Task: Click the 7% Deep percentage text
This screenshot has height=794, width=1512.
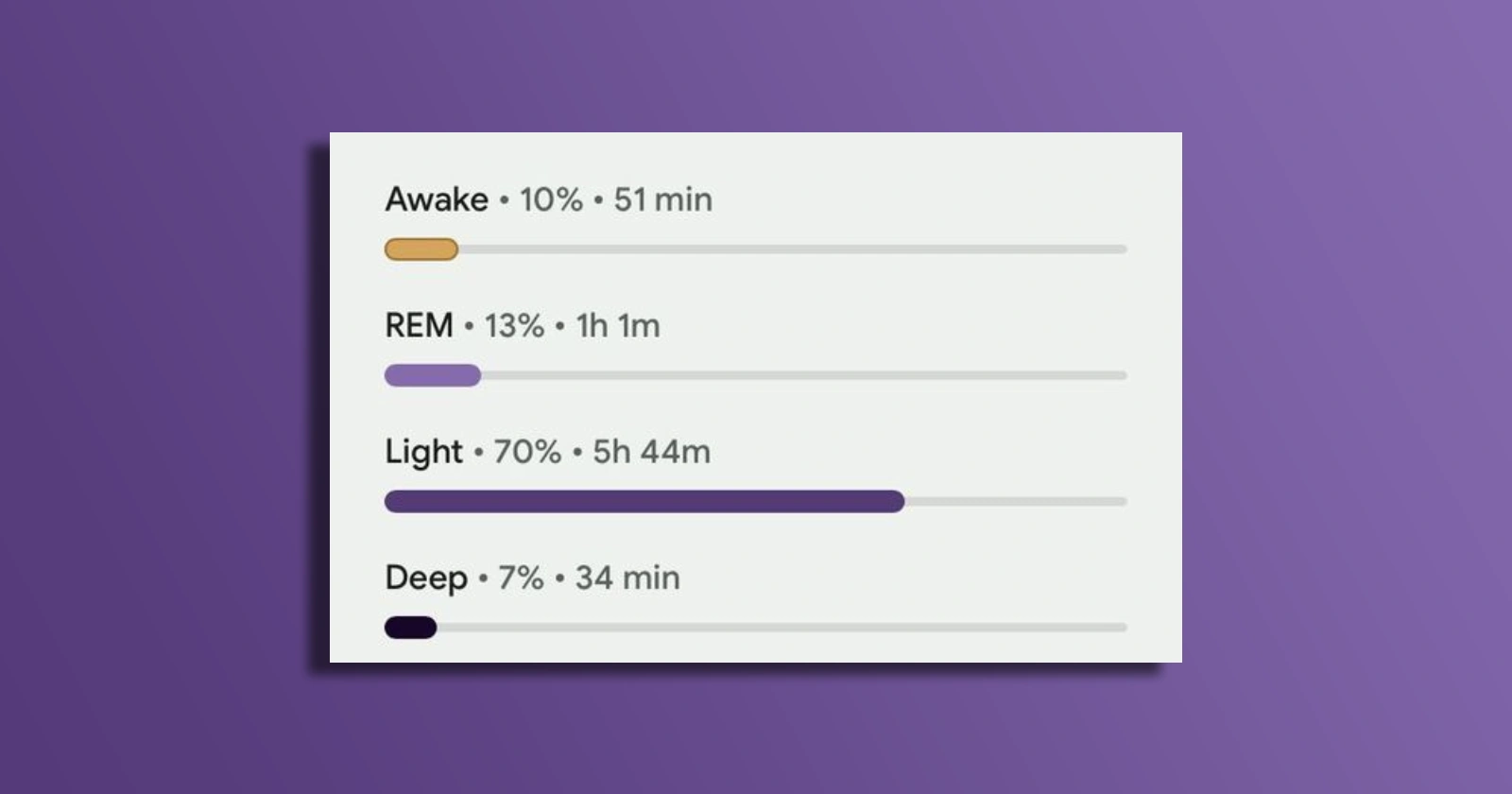Action: tap(521, 578)
